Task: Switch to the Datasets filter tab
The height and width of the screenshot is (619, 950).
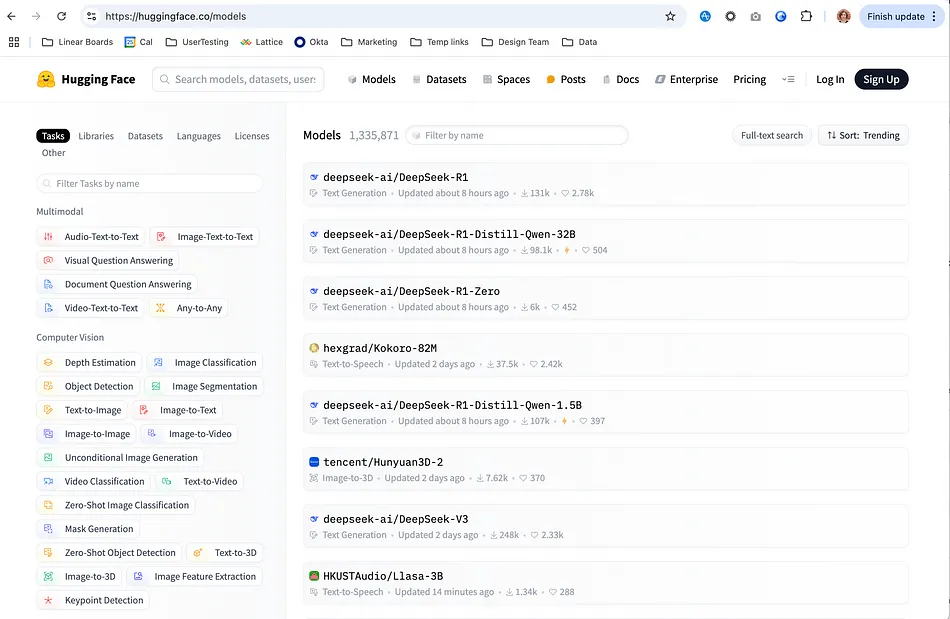Action: coord(145,136)
